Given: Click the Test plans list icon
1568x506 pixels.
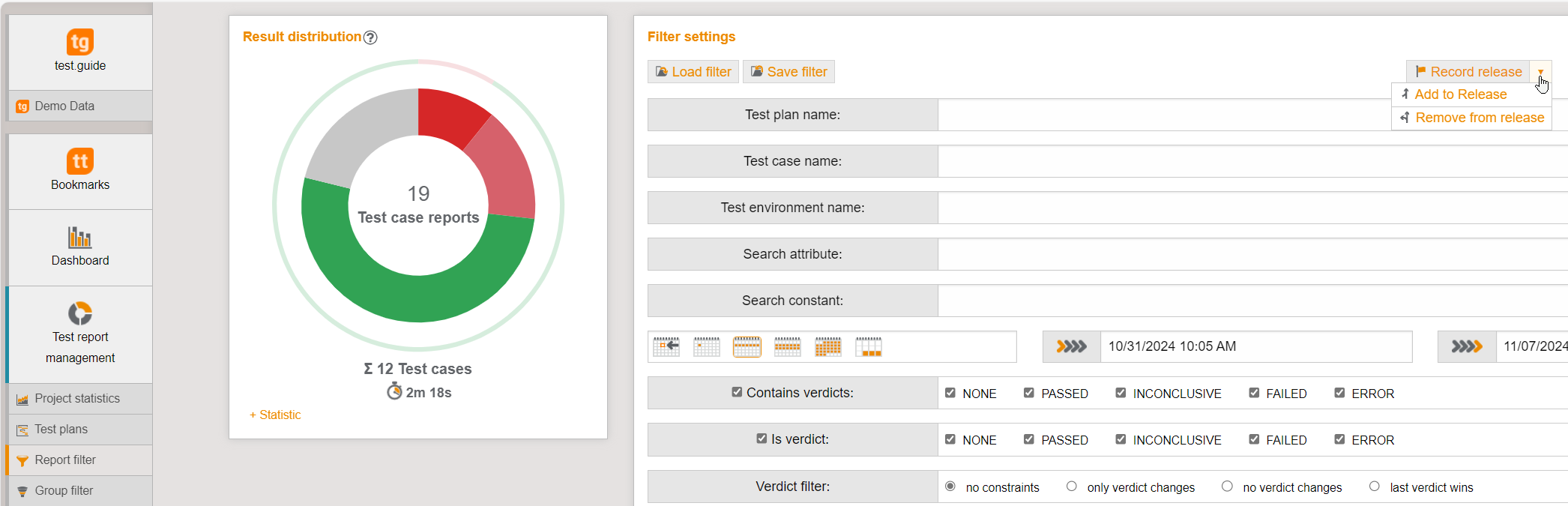Looking at the screenshot, I should pos(22,430).
